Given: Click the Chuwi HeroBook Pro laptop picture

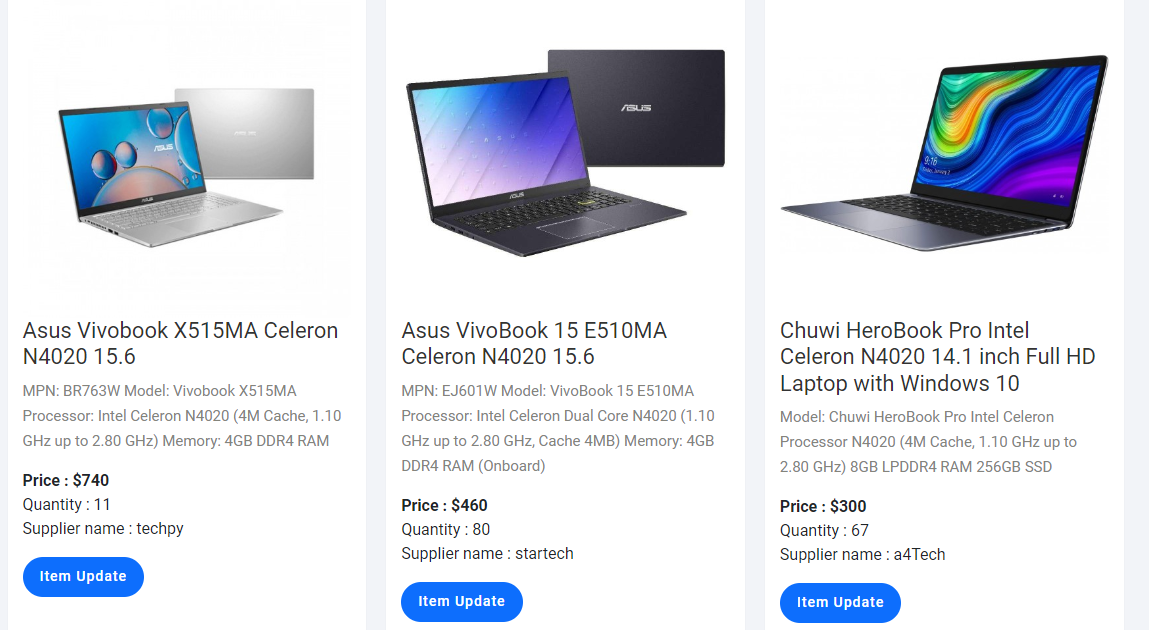Looking at the screenshot, I should point(944,153).
